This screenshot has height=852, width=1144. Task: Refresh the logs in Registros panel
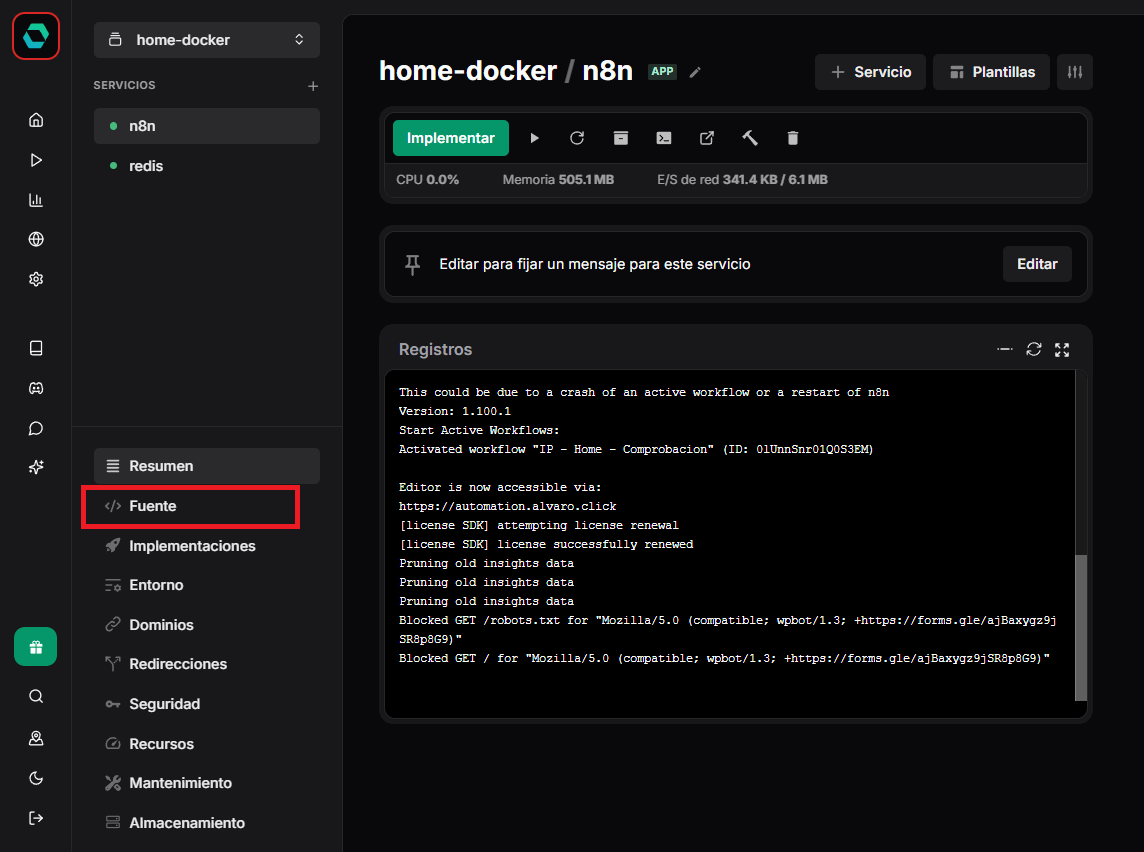pos(1034,349)
